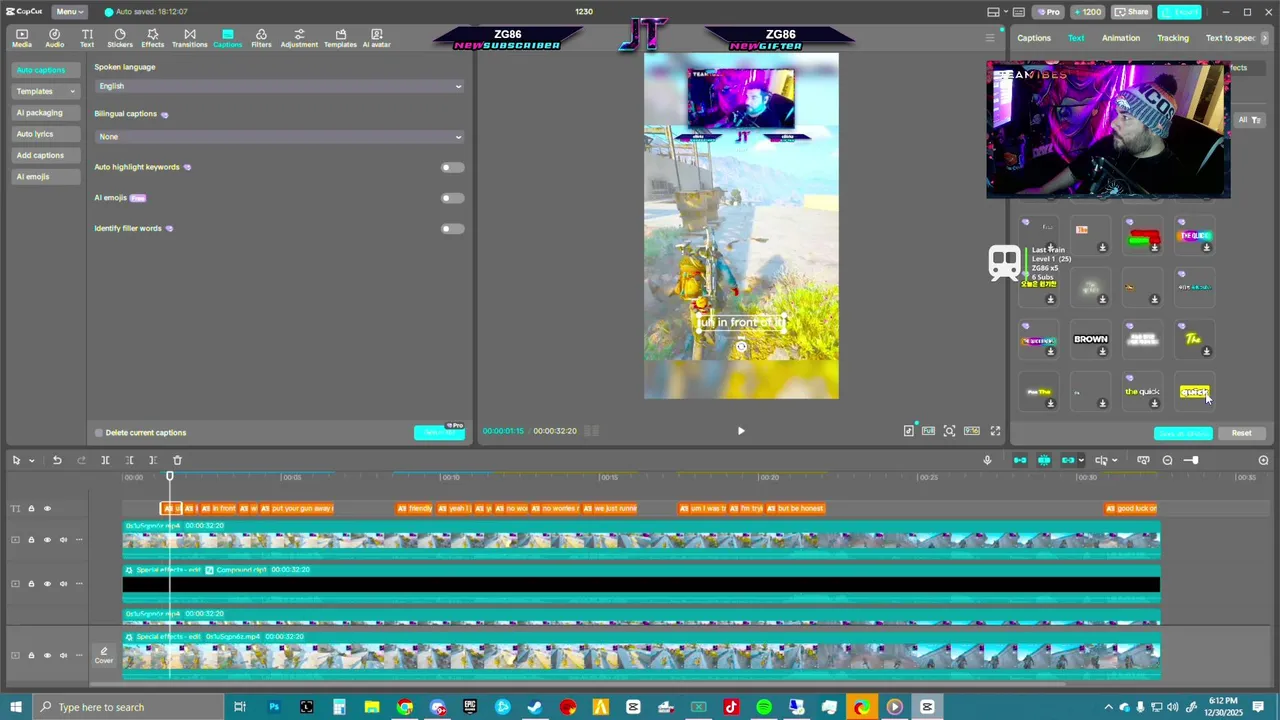1280x720 pixels.
Task: Expand the Templates sidebar dropdown
Action: tap(45, 91)
